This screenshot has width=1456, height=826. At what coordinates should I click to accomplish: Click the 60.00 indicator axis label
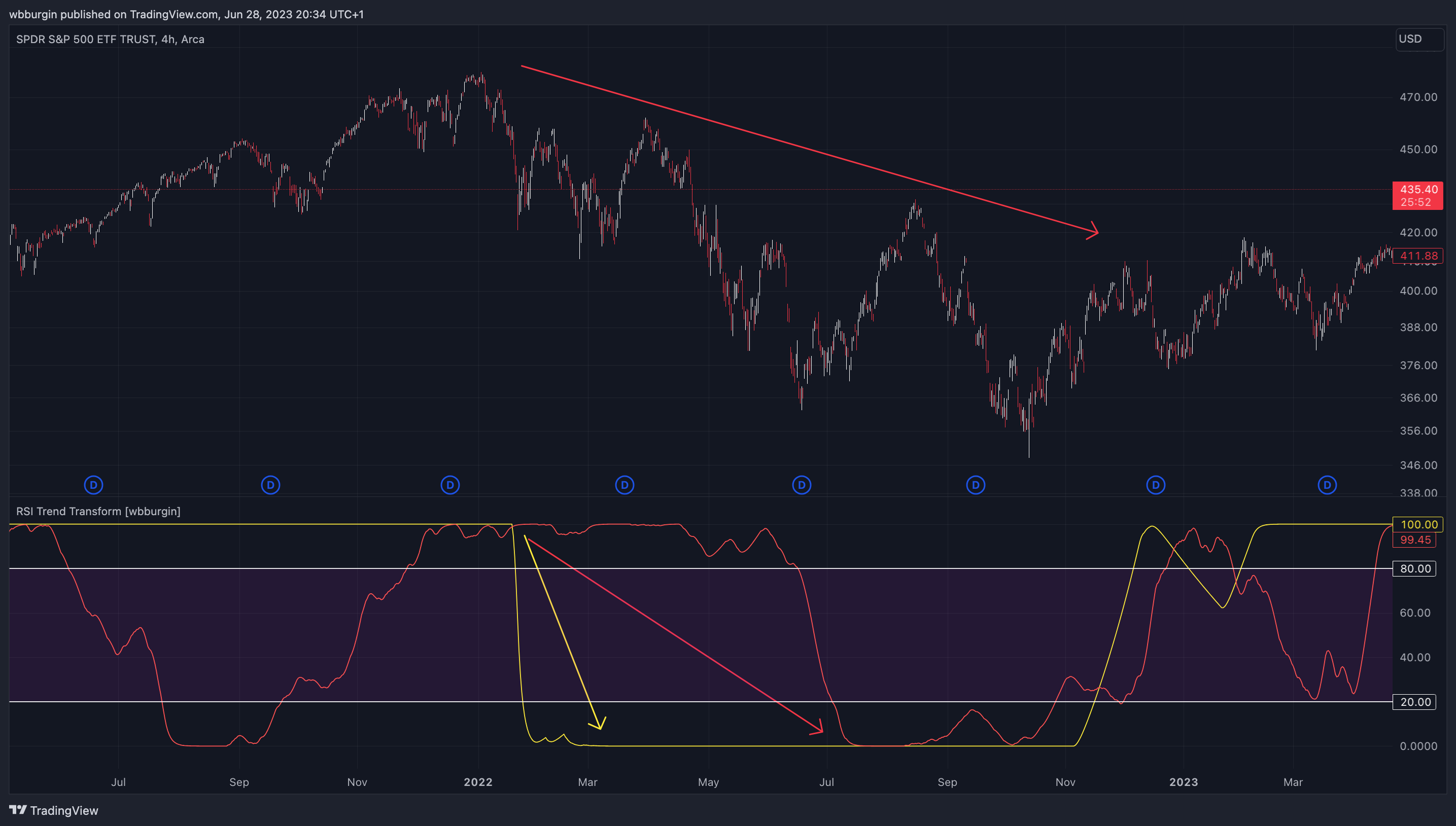click(x=1414, y=613)
